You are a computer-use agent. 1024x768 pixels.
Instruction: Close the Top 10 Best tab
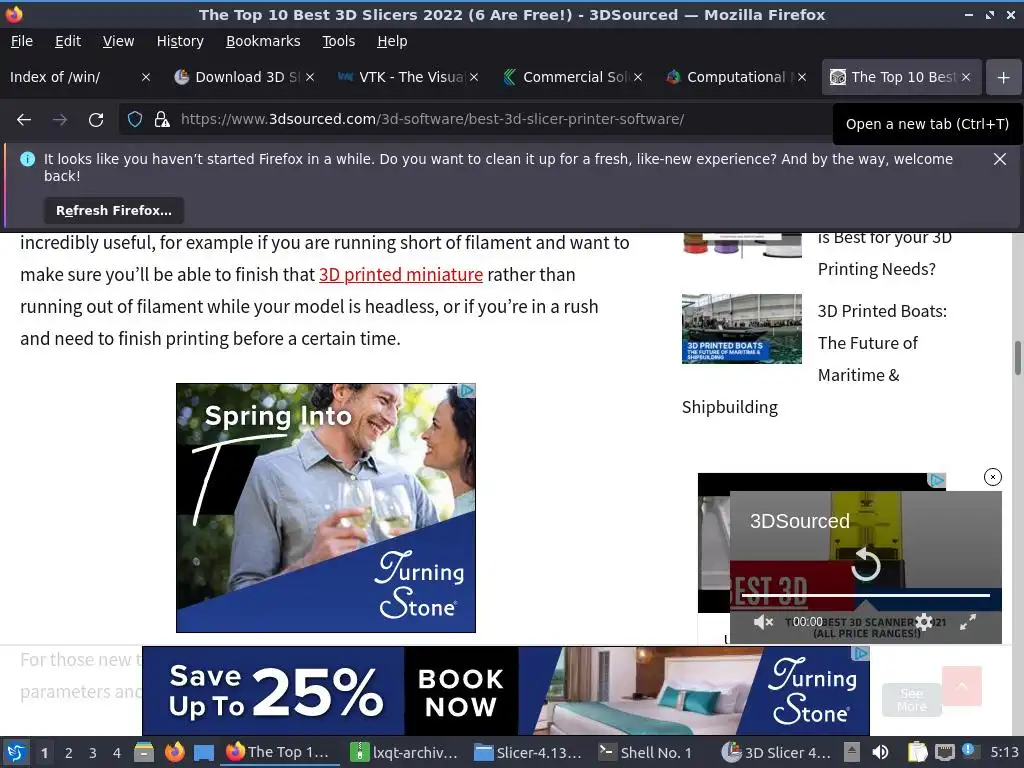(x=966, y=77)
